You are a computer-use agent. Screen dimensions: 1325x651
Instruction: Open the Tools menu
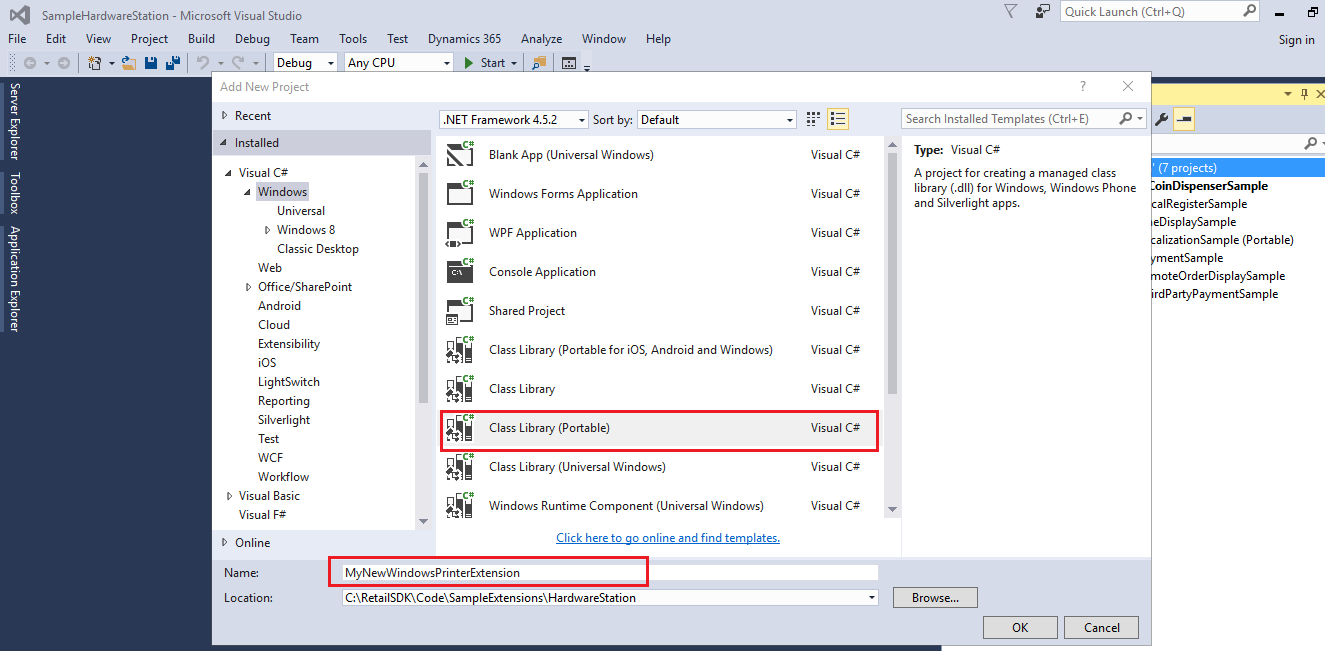point(353,38)
